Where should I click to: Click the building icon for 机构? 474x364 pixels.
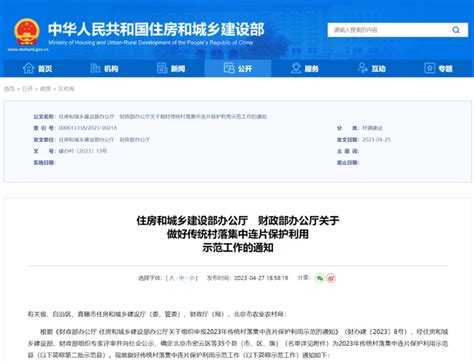coord(95,68)
